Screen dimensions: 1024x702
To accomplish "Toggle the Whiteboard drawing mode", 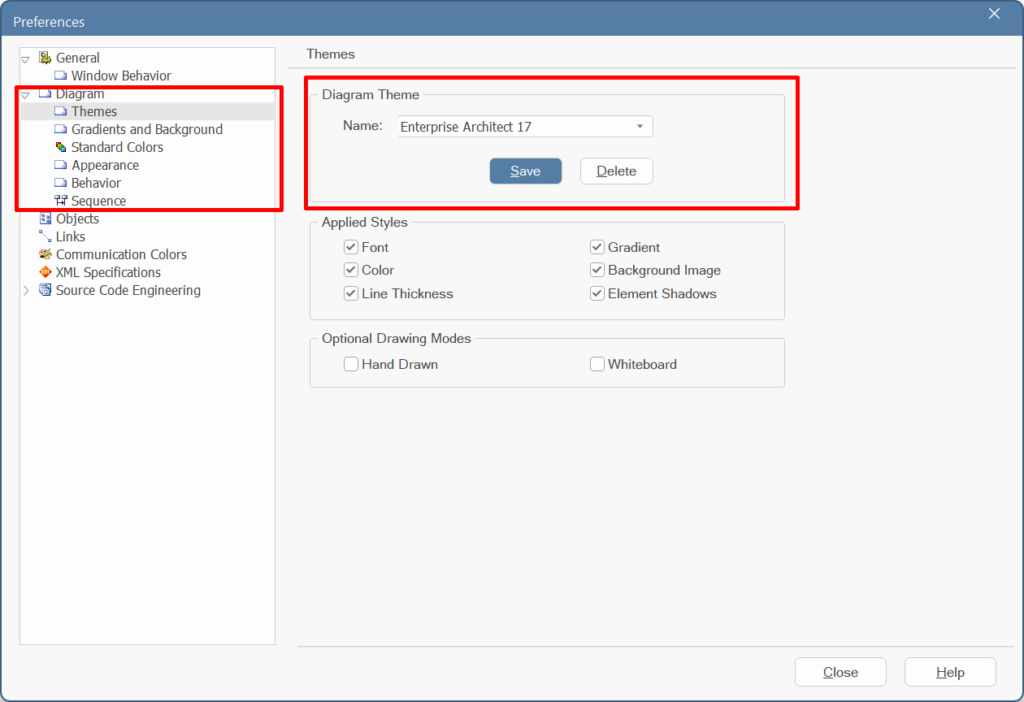I will tap(597, 365).
